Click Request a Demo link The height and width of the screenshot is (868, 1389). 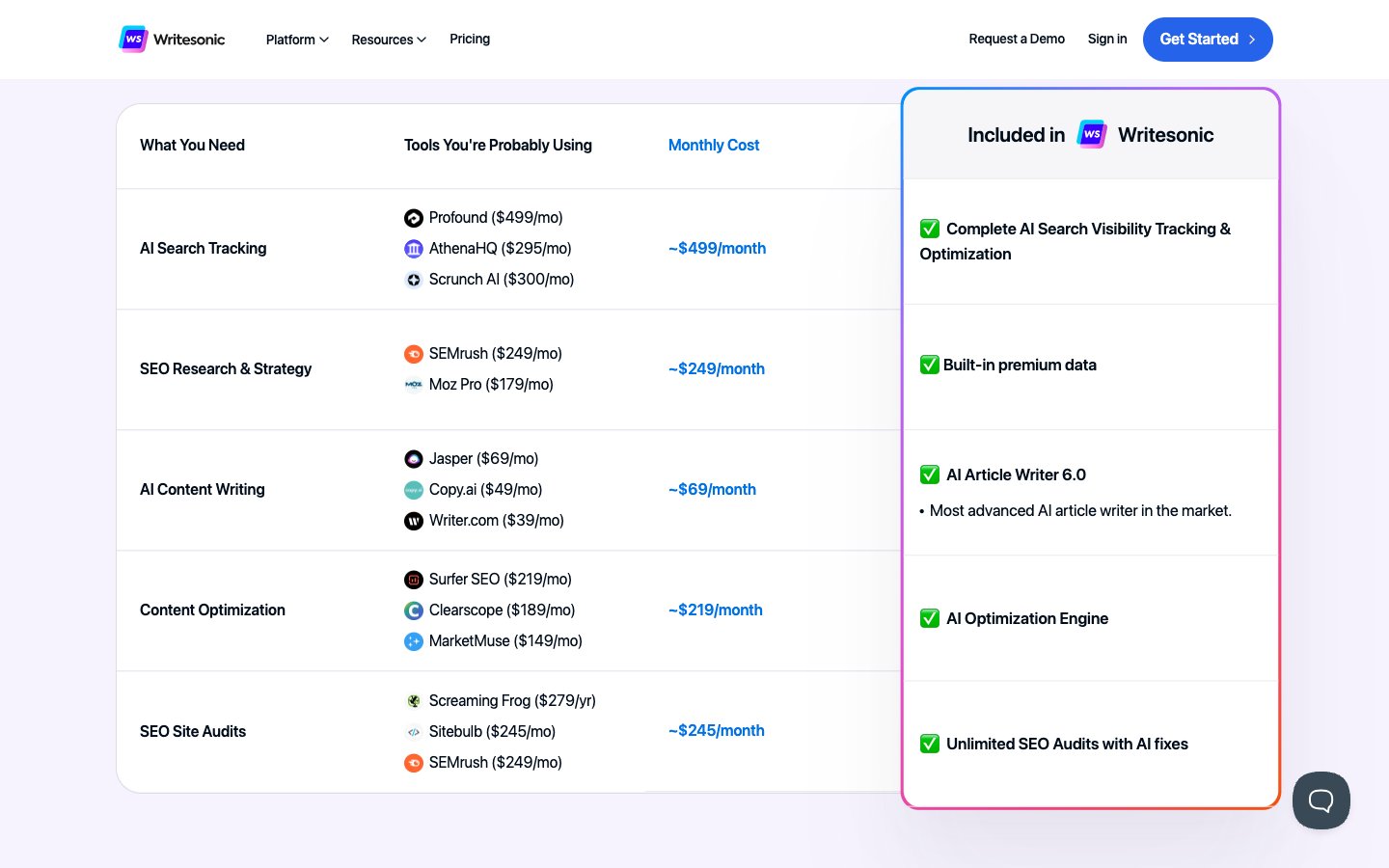click(x=1017, y=39)
